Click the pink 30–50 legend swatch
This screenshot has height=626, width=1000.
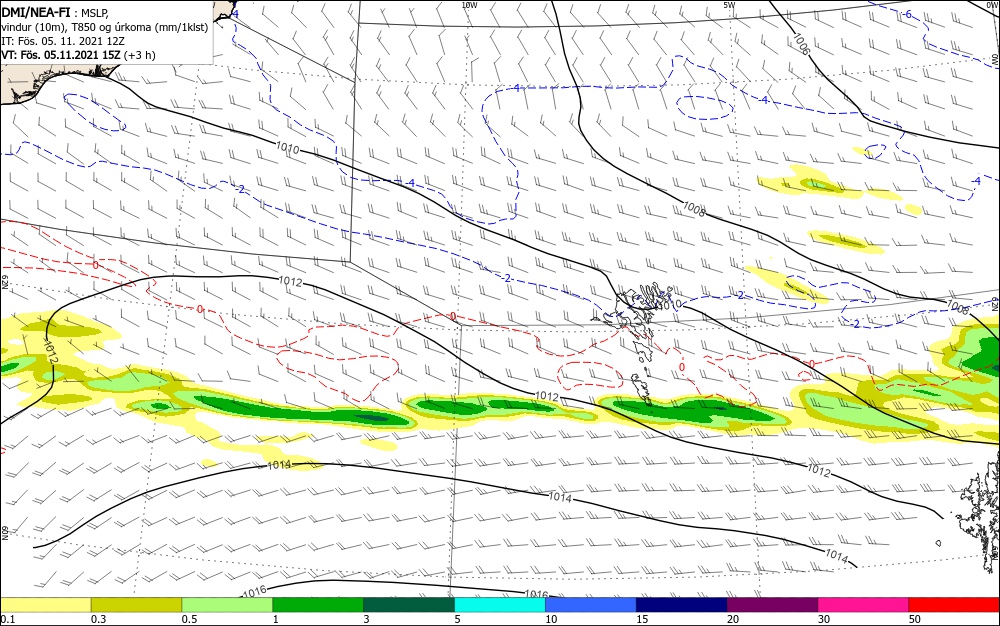pyautogui.click(x=864, y=605)
